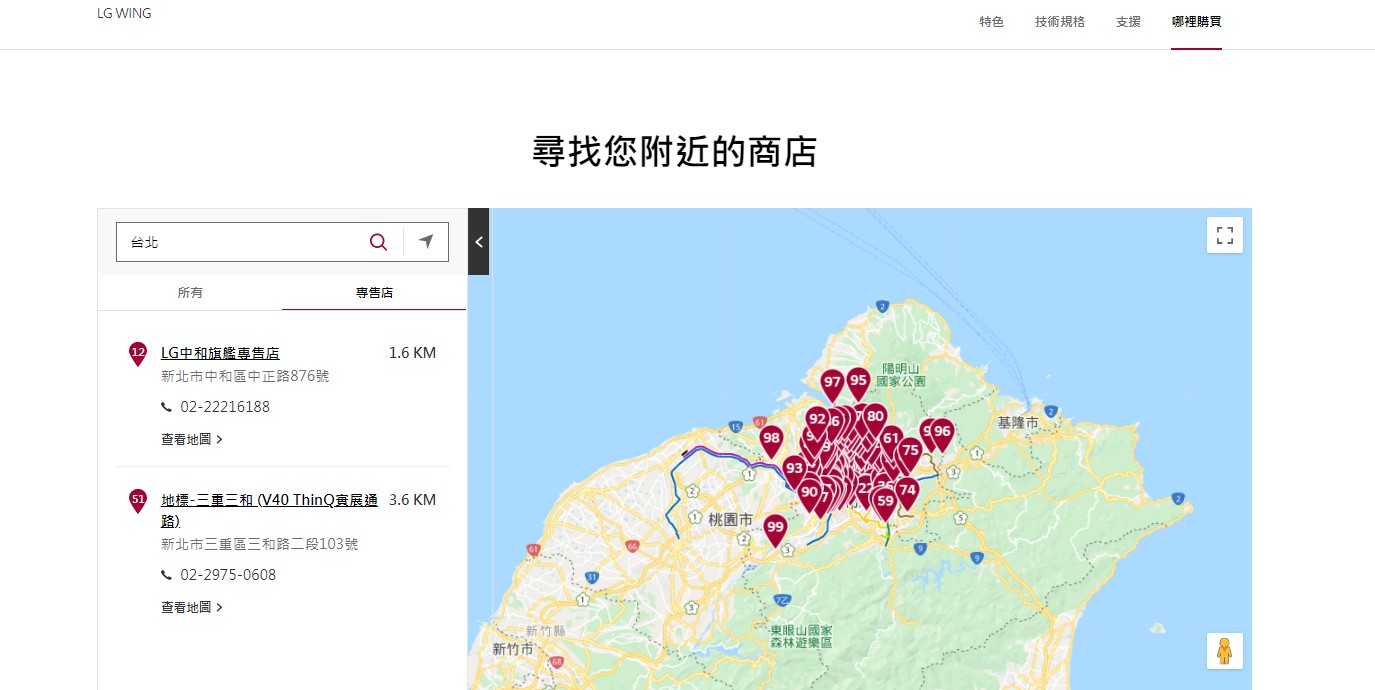Click LG WING product title
Screen dimensions: 1375x690
pyautogui.click(x=124, y=14)
